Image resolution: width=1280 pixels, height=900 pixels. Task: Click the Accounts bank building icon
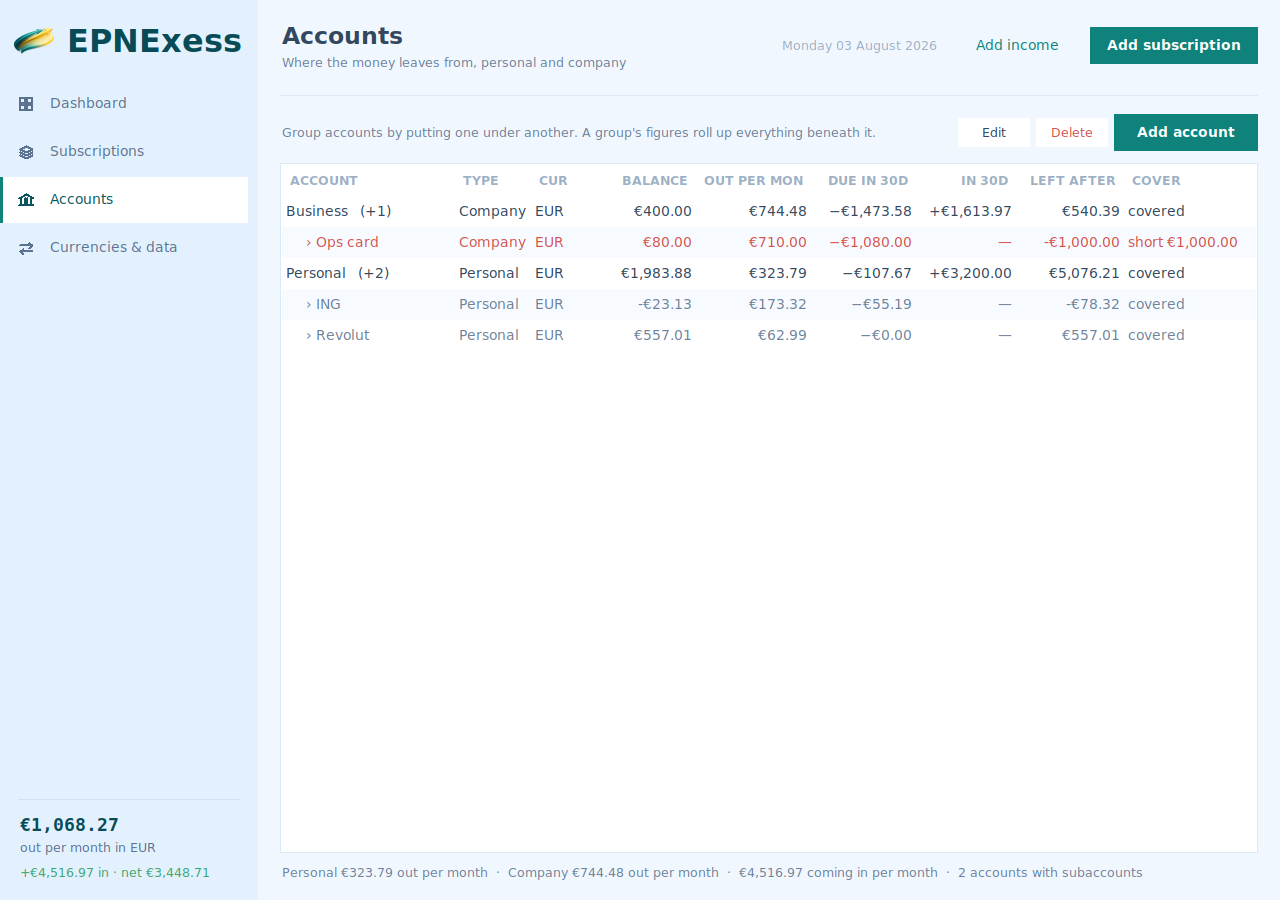coord(26,199)
